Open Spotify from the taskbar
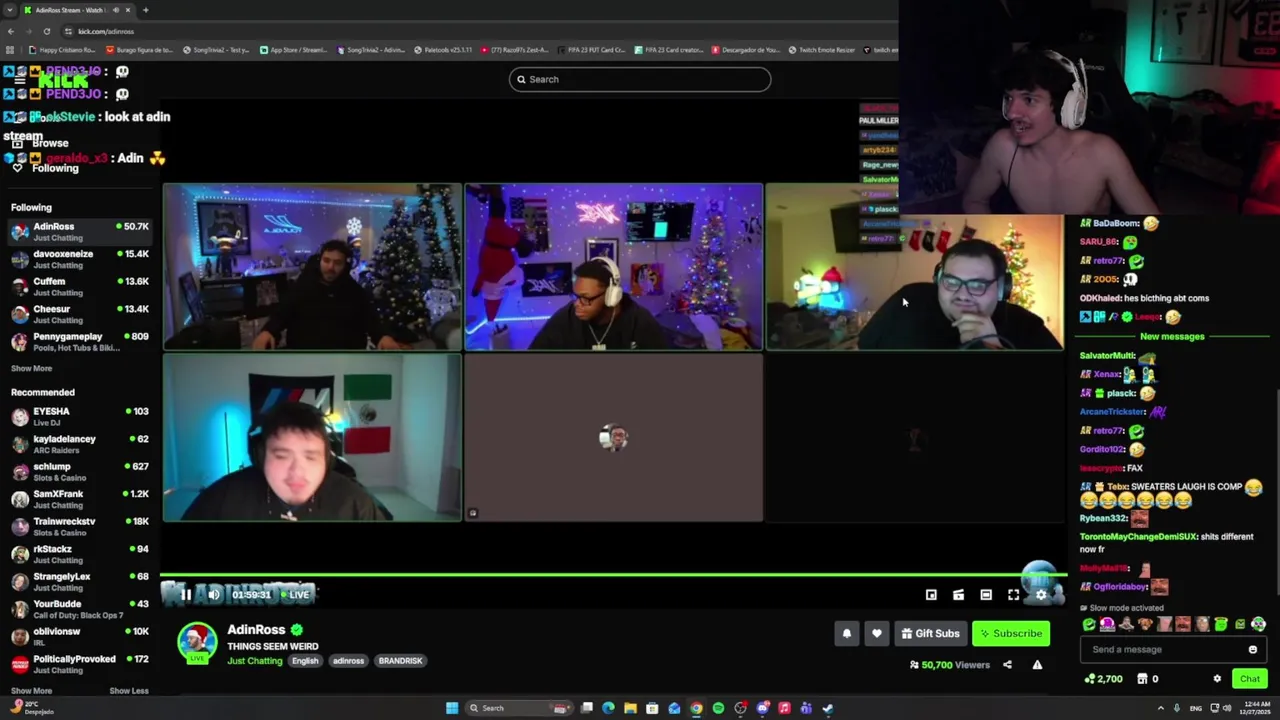1280x720 pixels. [718, 708]
